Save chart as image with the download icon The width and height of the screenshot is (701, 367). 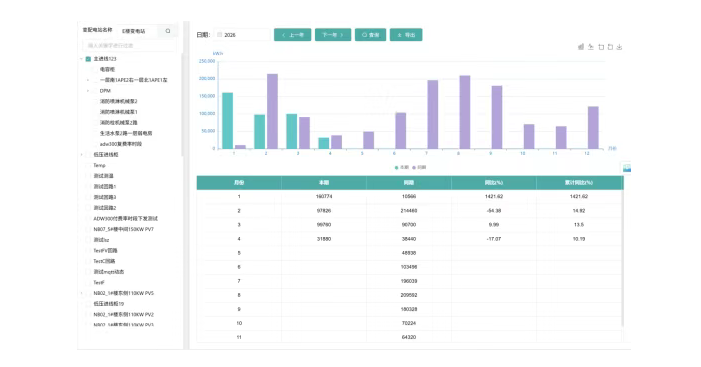click(x=619, y=47)
